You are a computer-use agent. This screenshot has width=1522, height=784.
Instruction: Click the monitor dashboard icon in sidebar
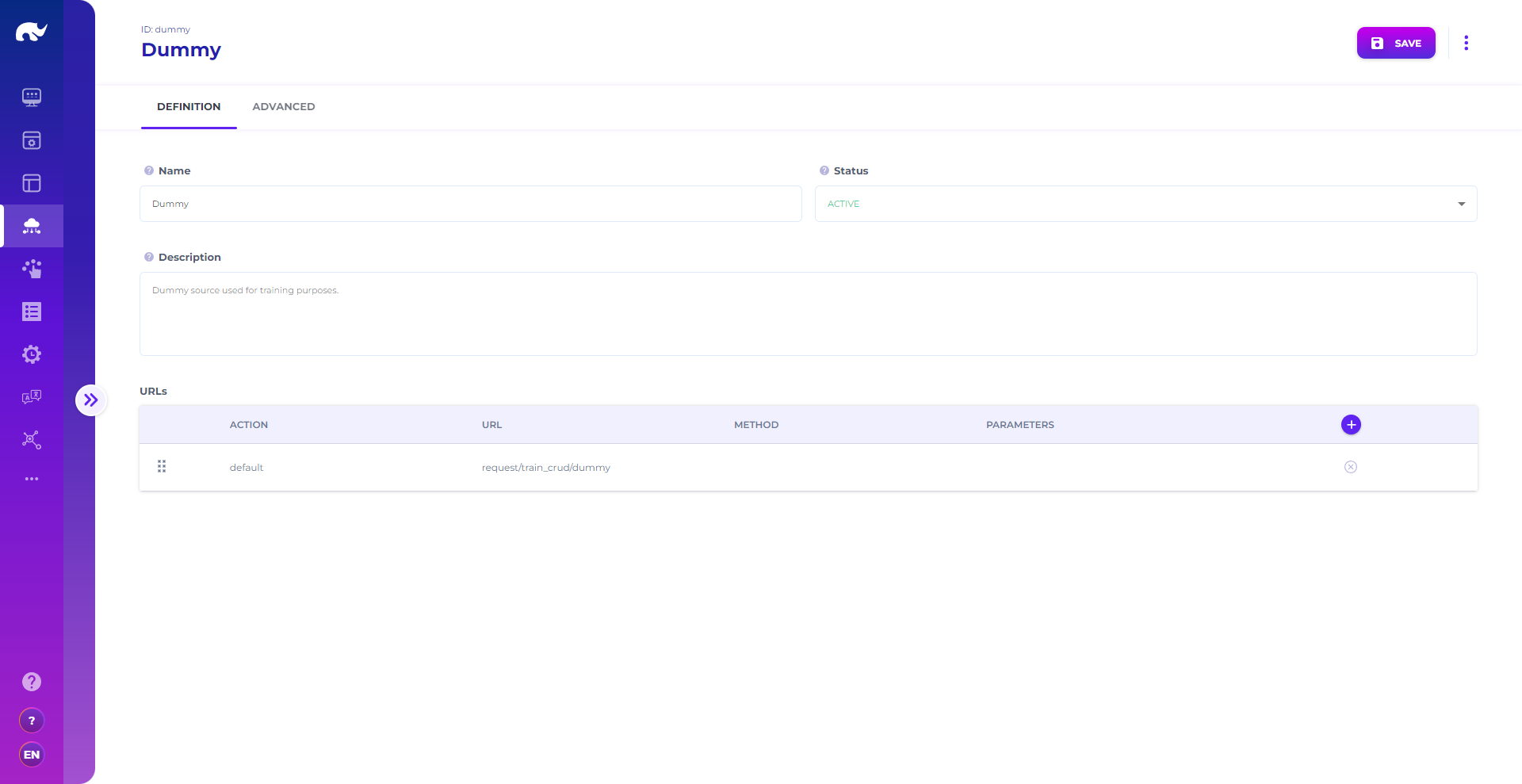(x=32, y=98)
